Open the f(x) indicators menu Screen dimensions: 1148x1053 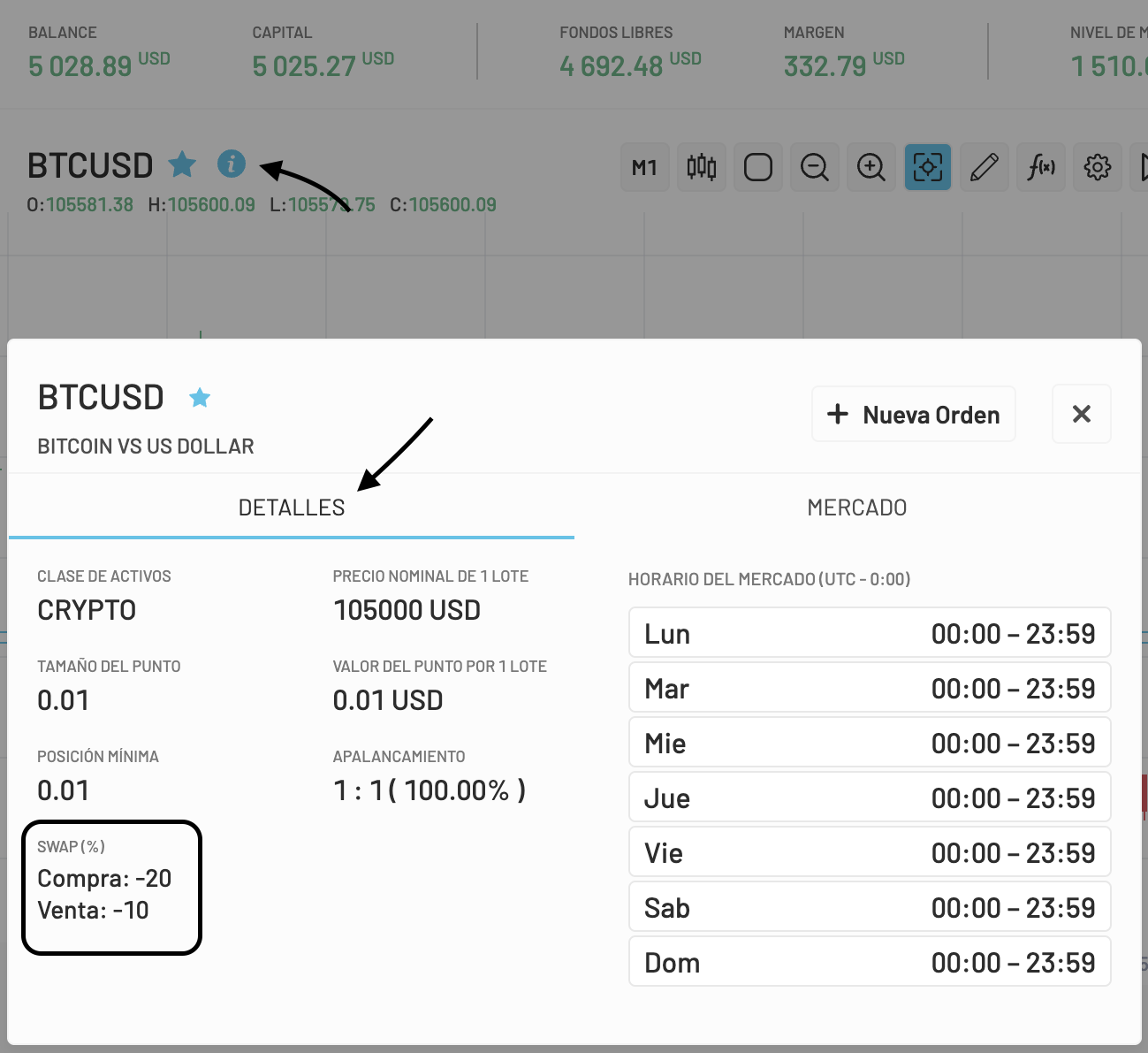(1041, 167)
